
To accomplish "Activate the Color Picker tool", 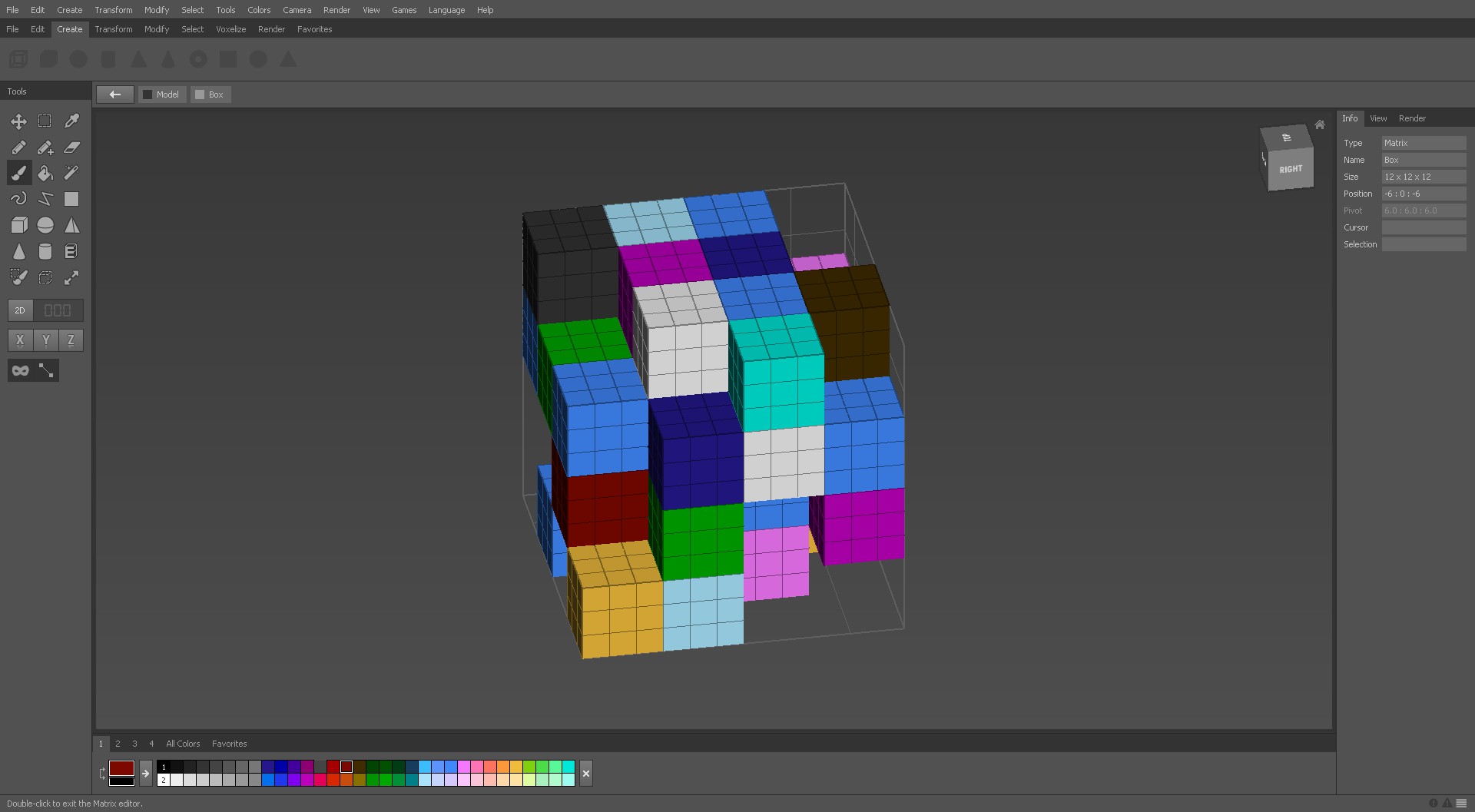I will click(x=71, y=121).
